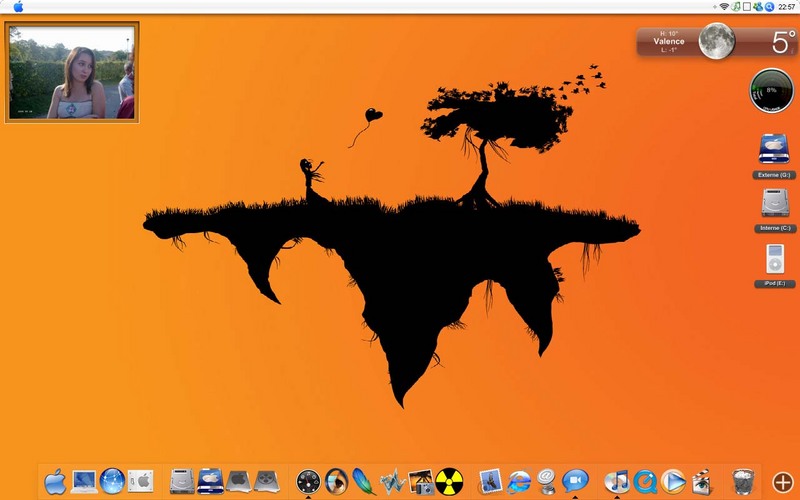
Task: Open the Messenger buddies tray icon
Action: tap(758, 7)
